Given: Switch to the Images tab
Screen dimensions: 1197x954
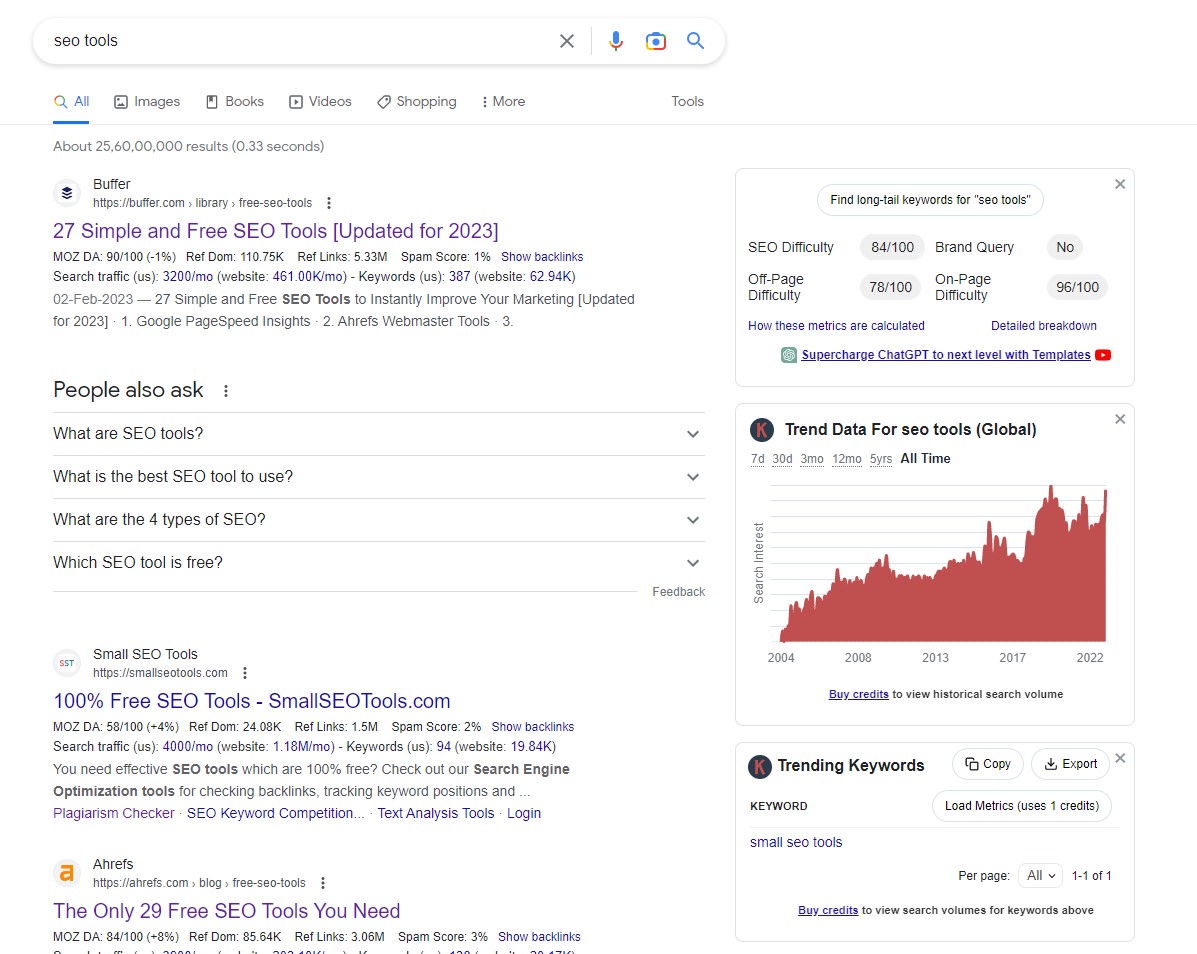Looking at the screenshot, I should [147, 102].
